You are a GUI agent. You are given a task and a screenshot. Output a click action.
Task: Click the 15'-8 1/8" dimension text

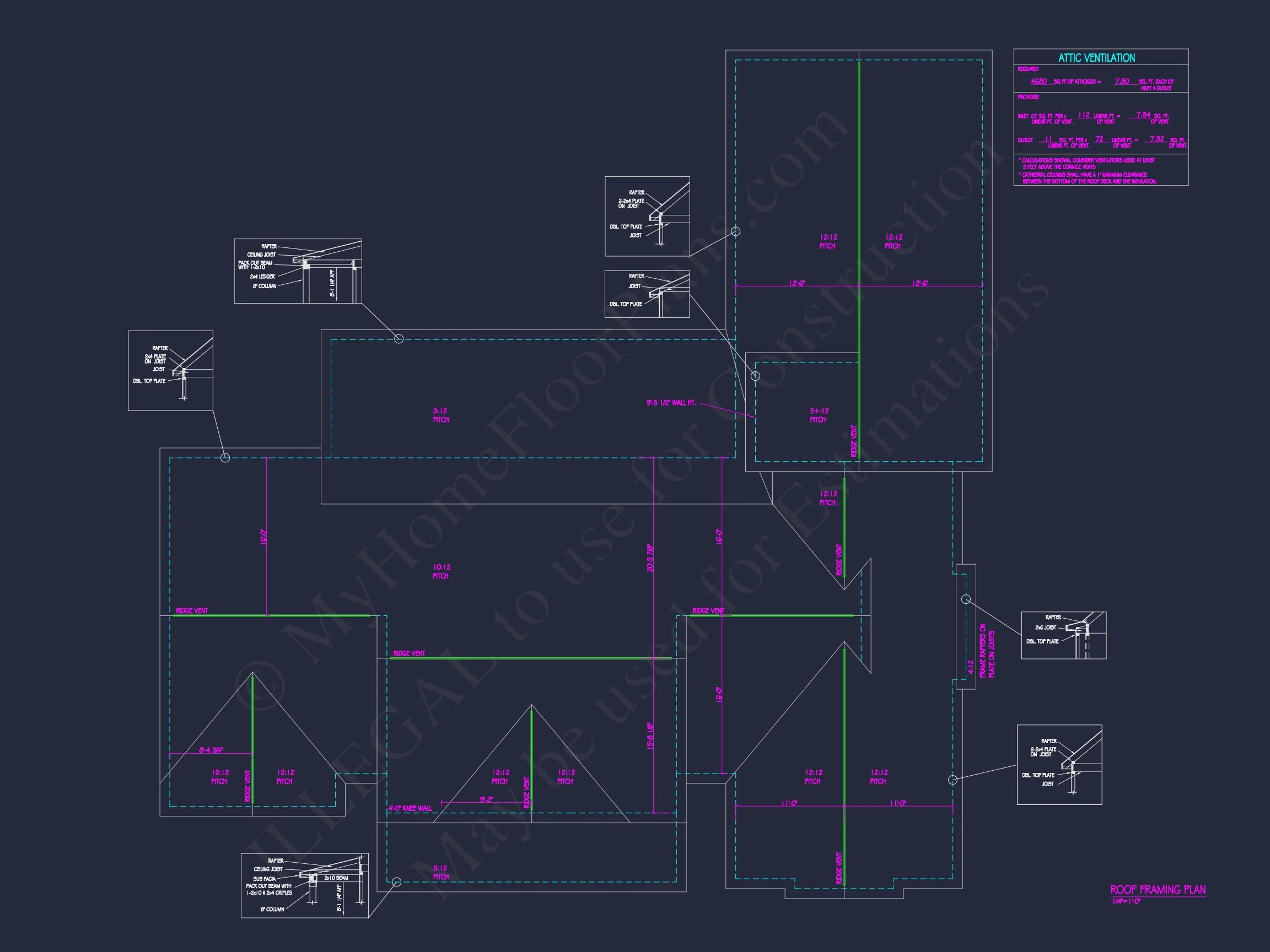(x=650, y=735)
